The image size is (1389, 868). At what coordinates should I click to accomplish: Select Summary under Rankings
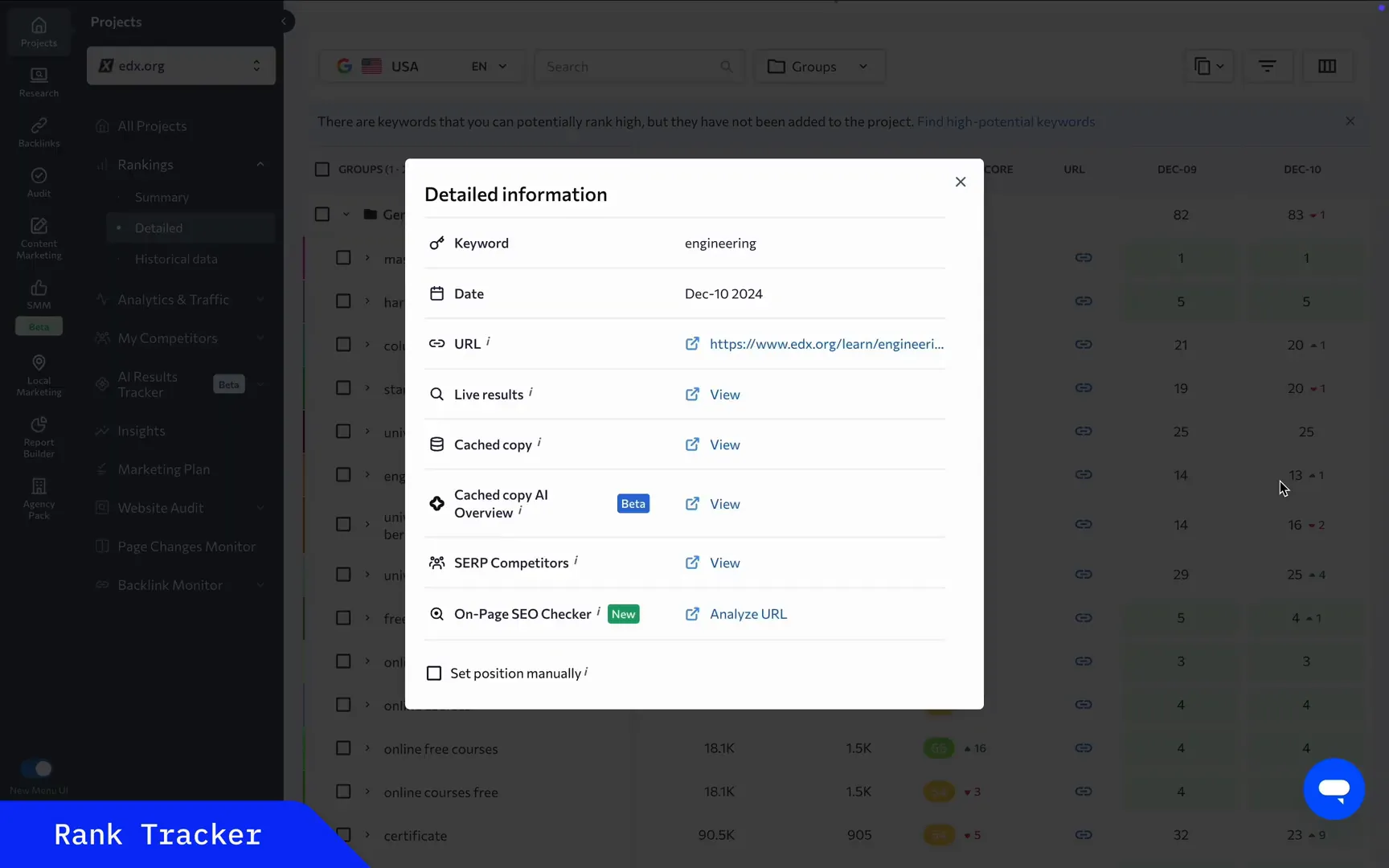tap(160, 197)
